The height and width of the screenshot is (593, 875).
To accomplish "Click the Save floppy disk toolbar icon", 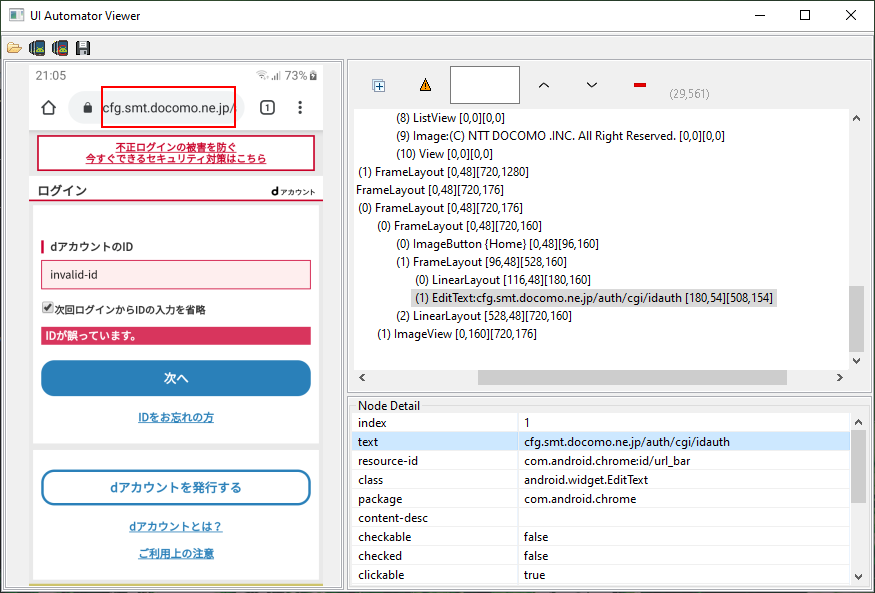I will click(83, 48).
